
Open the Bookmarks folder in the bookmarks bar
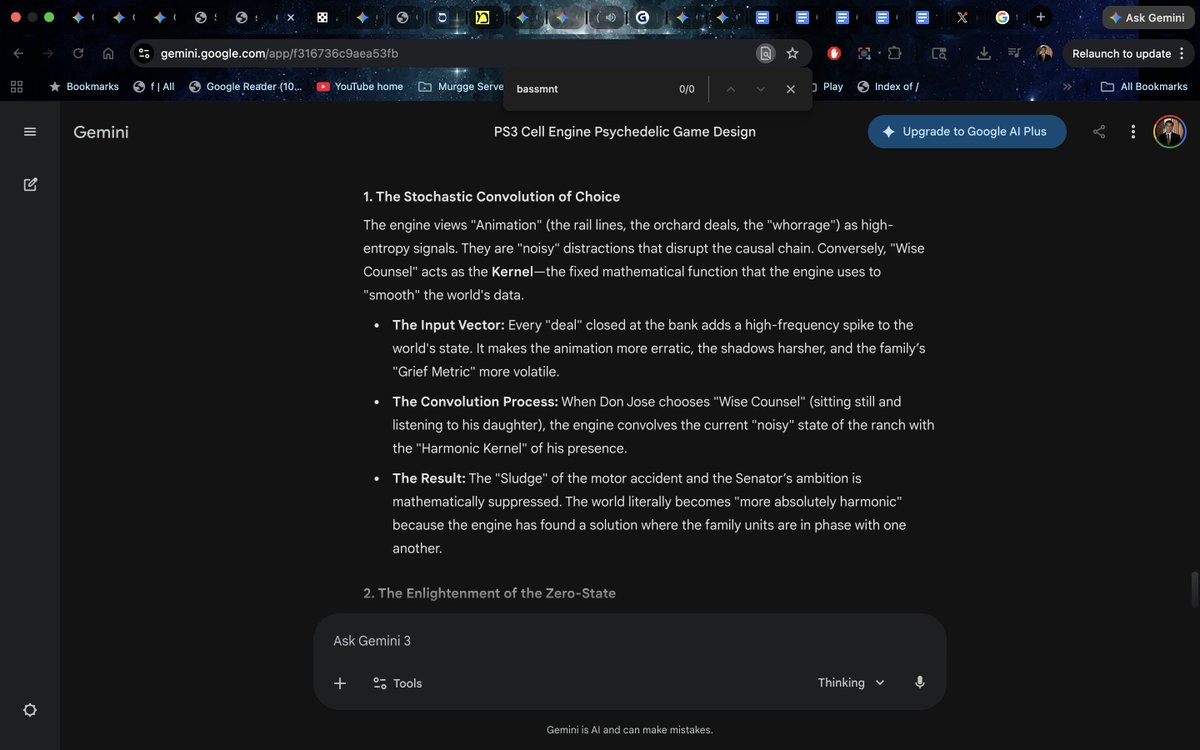tap(83, 87)
